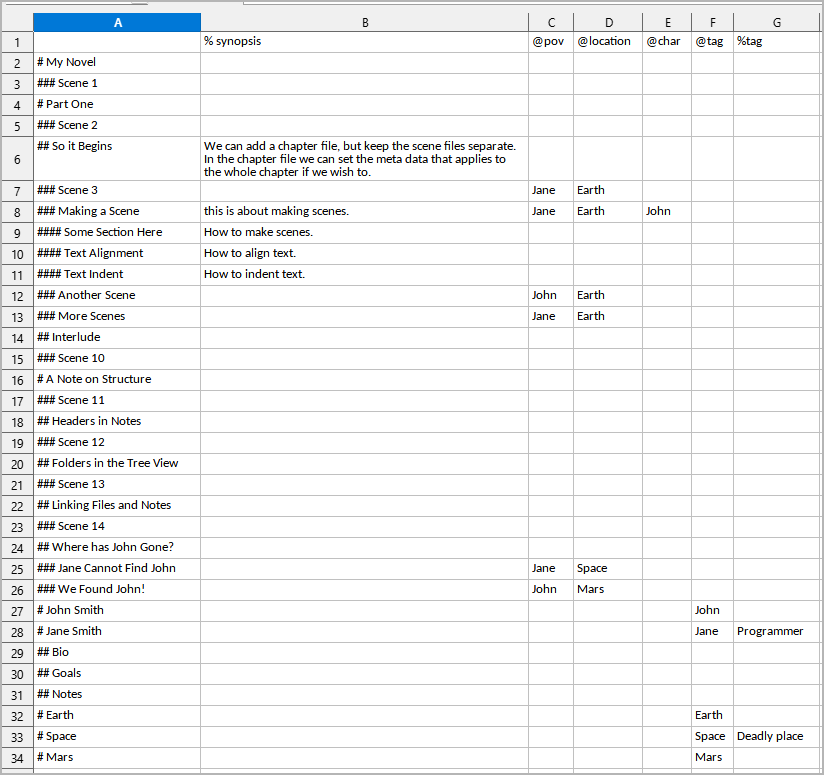
Task: Select '## Headers in Notes' cell
Action: click(117, 422)
